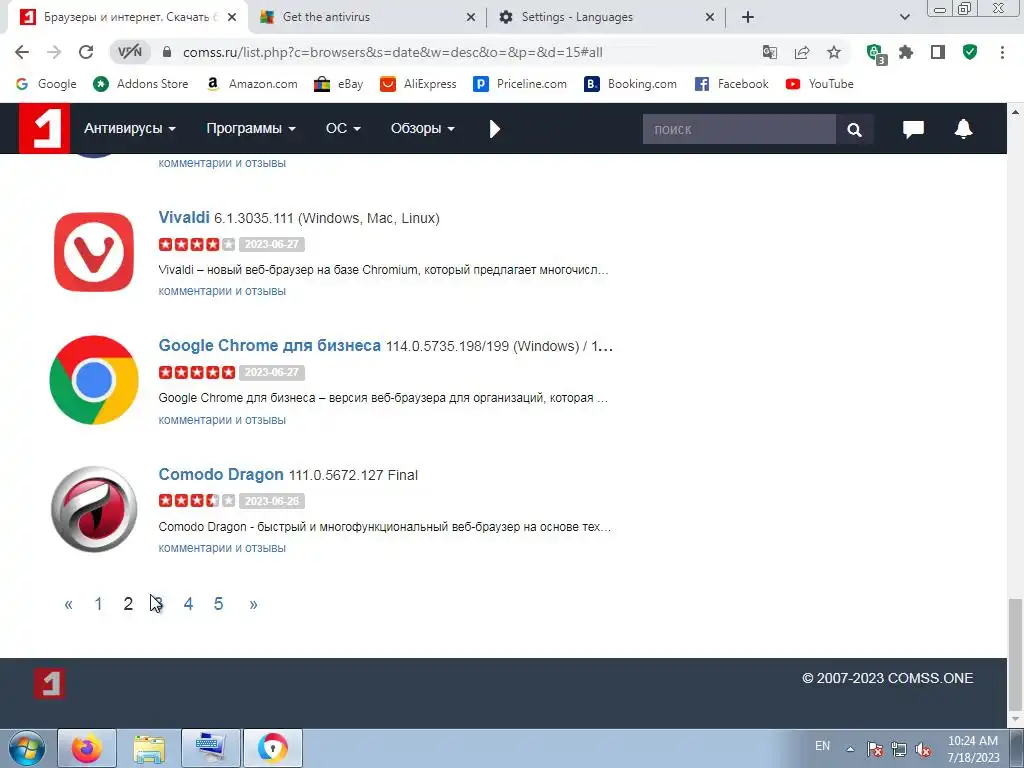This screenshot has height=768, width=1024.
Task: Select the Браузеры и интернет tab
Action: (127, 17)
